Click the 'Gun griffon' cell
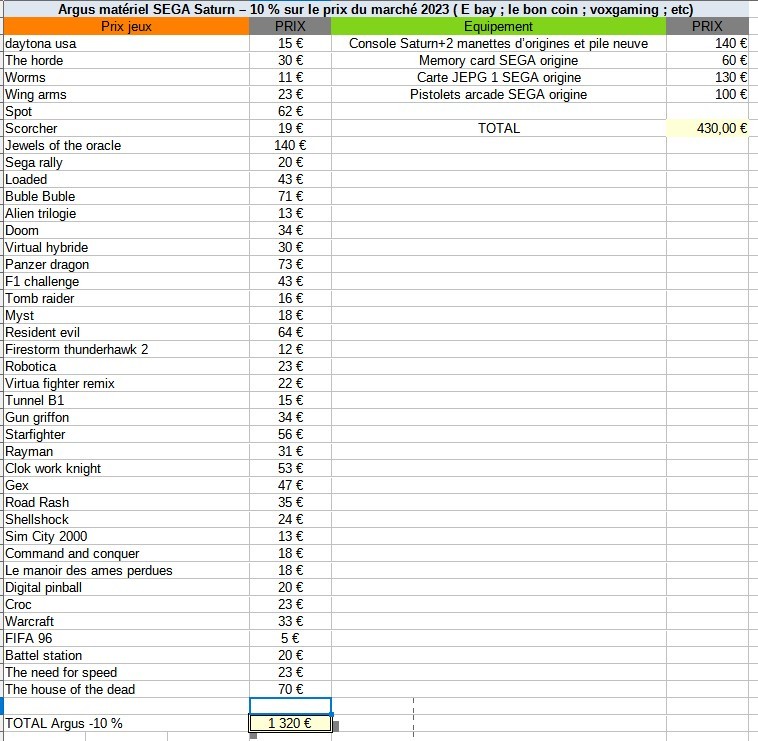Screen dimensions: 758x741 (x=126, y=417)
